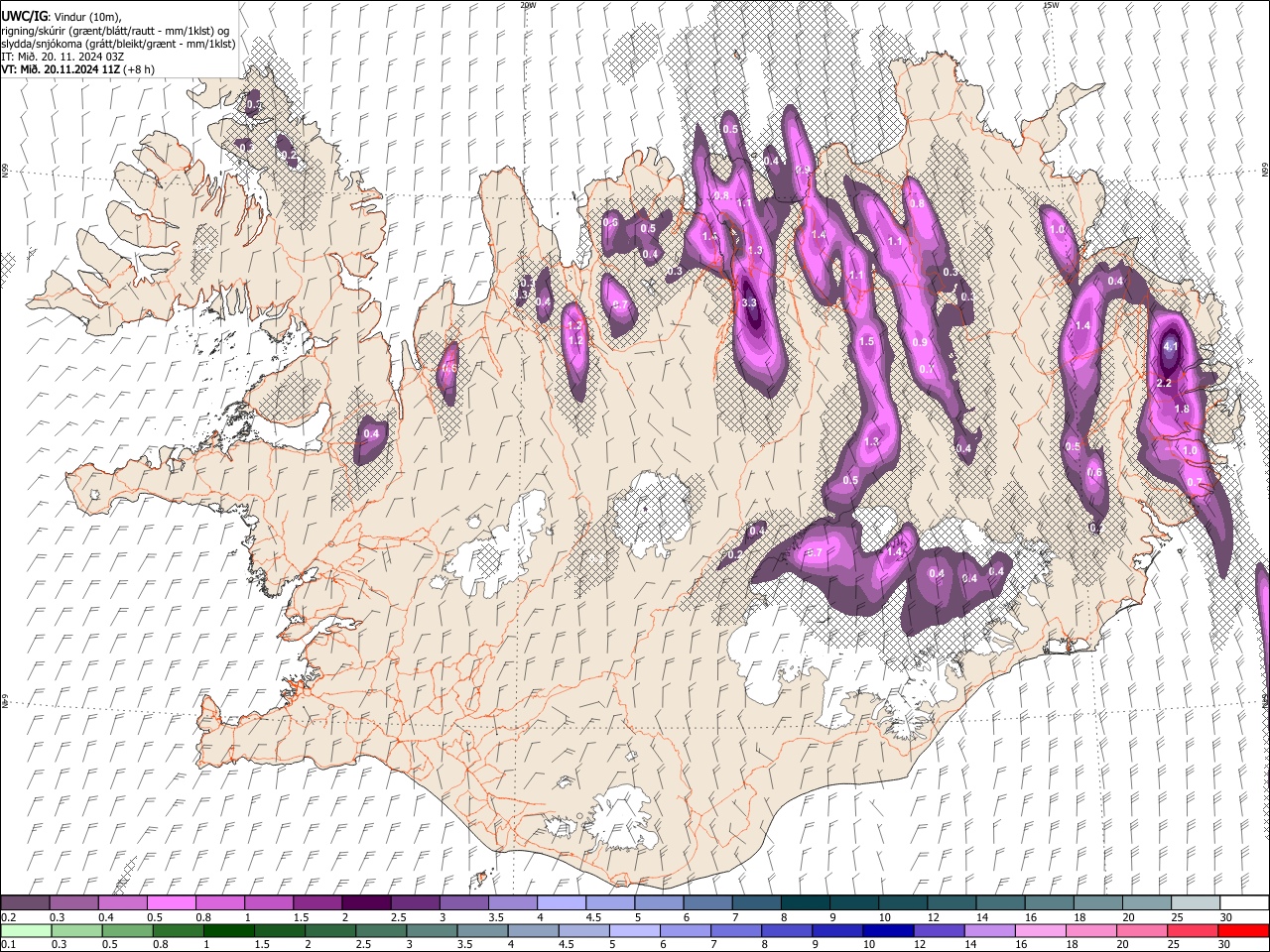Select the bright pink legend swatch at 0.5
The image size is (1270, 952).
tap(171, 902)
